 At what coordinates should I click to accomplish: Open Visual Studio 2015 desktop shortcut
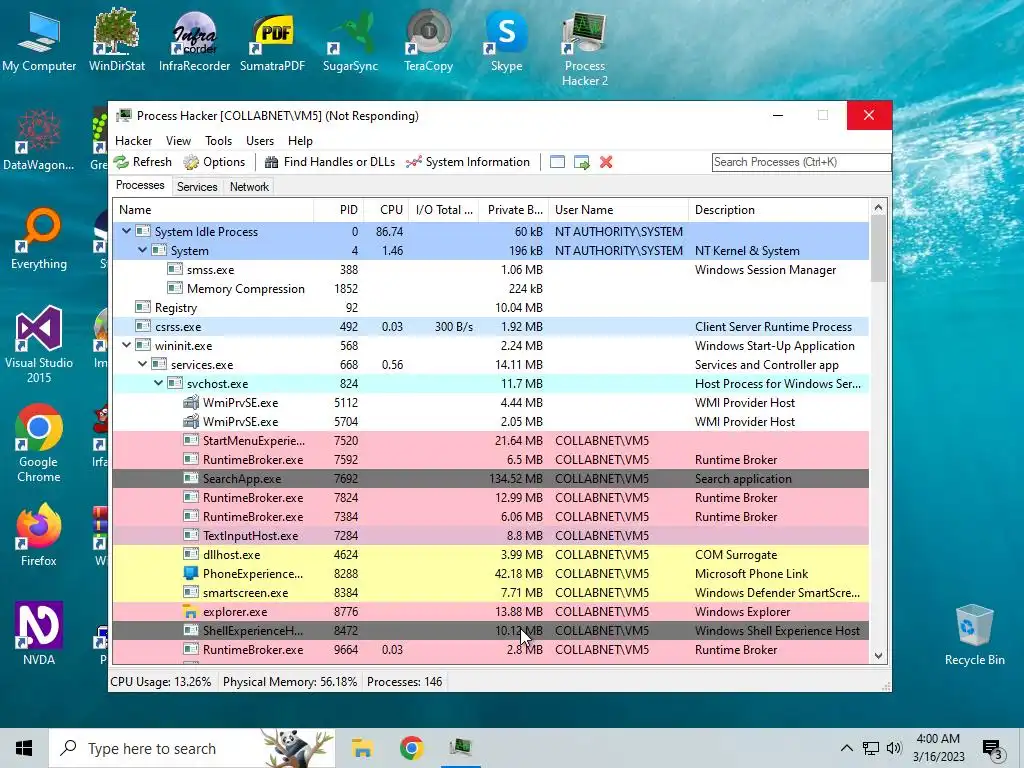[x=39, y=345]
